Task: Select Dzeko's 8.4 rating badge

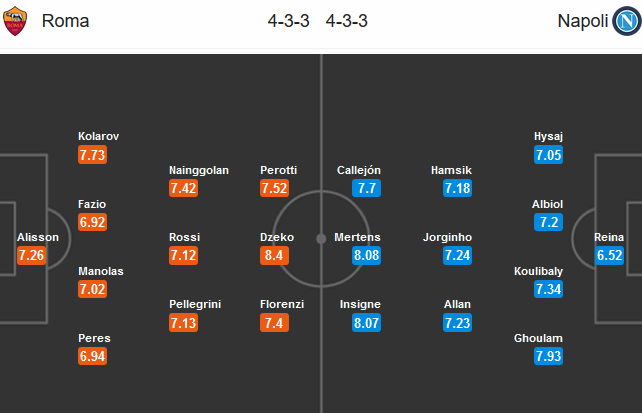Action: point(274,255)
